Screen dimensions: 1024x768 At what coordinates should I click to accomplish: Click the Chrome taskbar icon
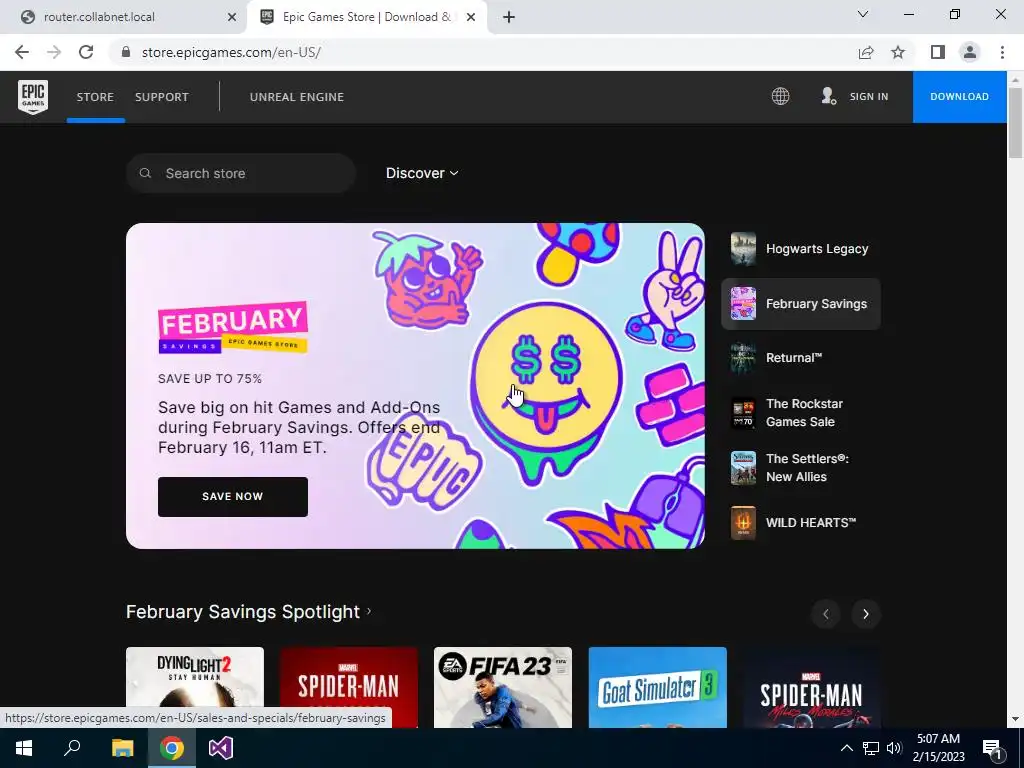pos(172,748)
